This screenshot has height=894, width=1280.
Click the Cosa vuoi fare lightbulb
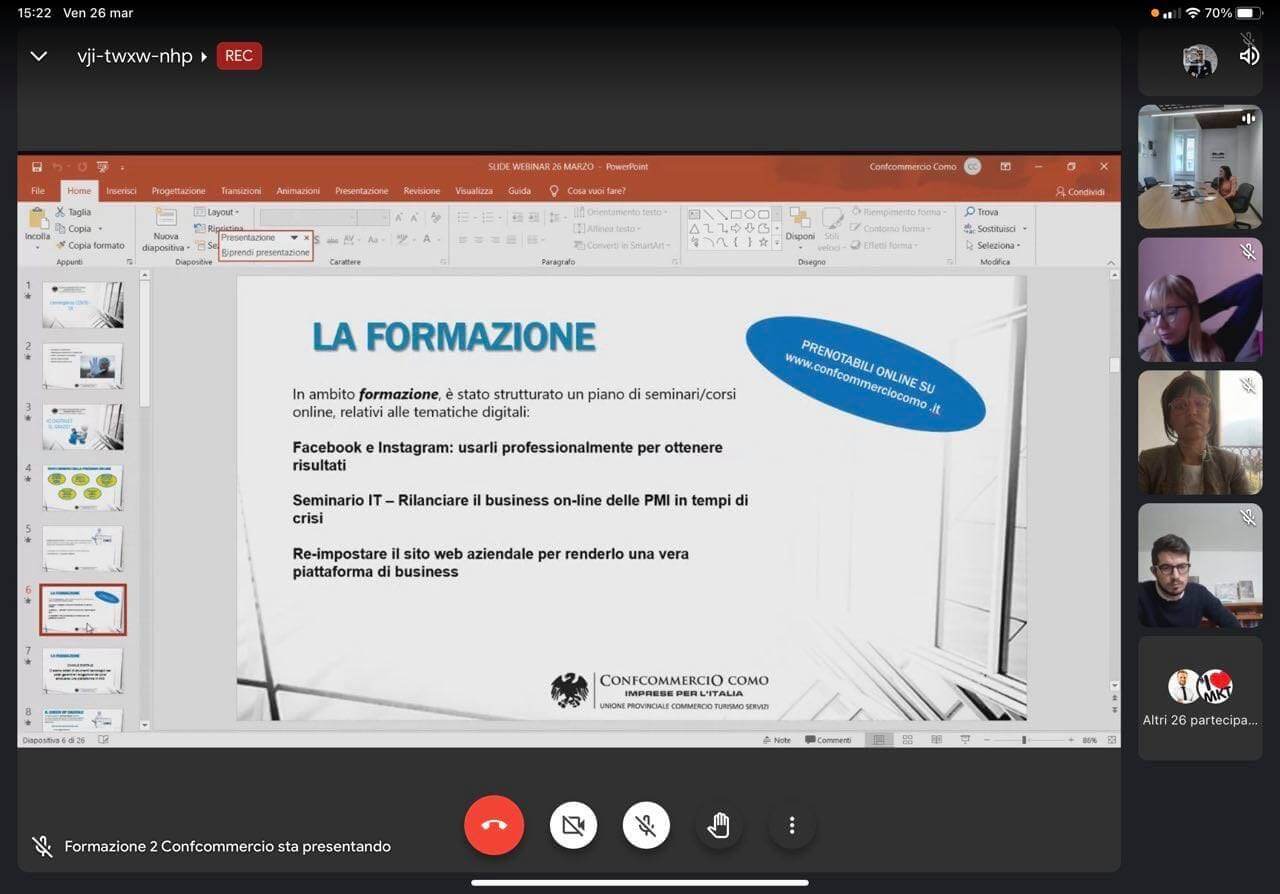[x=554, y=191]
